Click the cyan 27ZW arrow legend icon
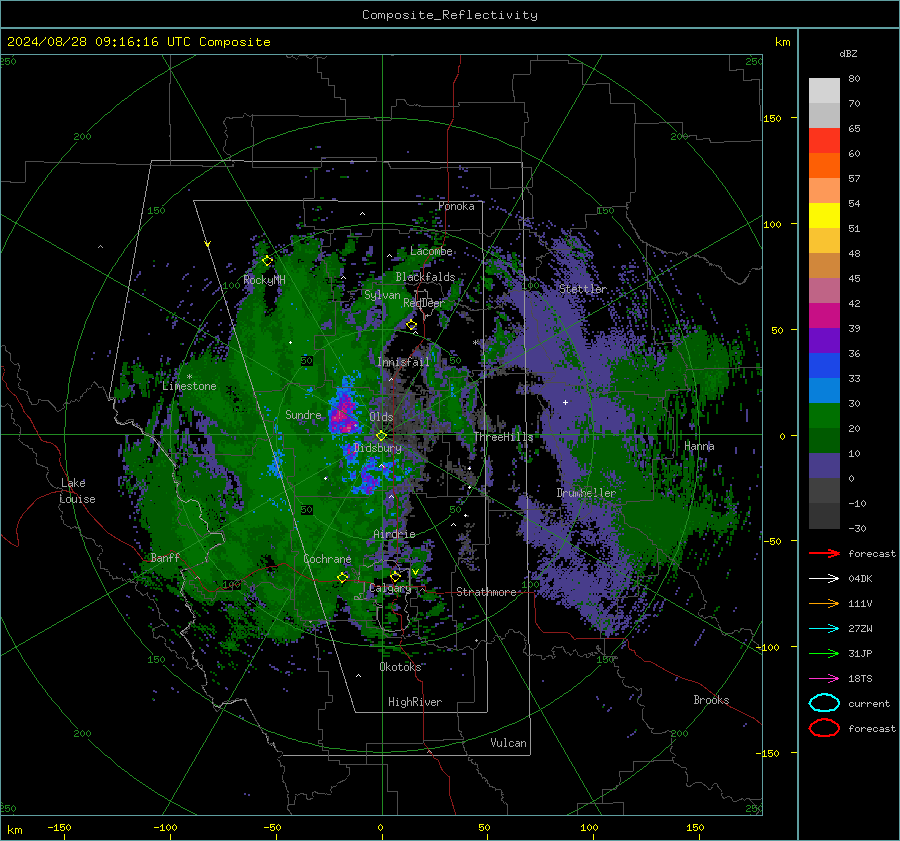 pyautogui.click(x=824, y=629)
